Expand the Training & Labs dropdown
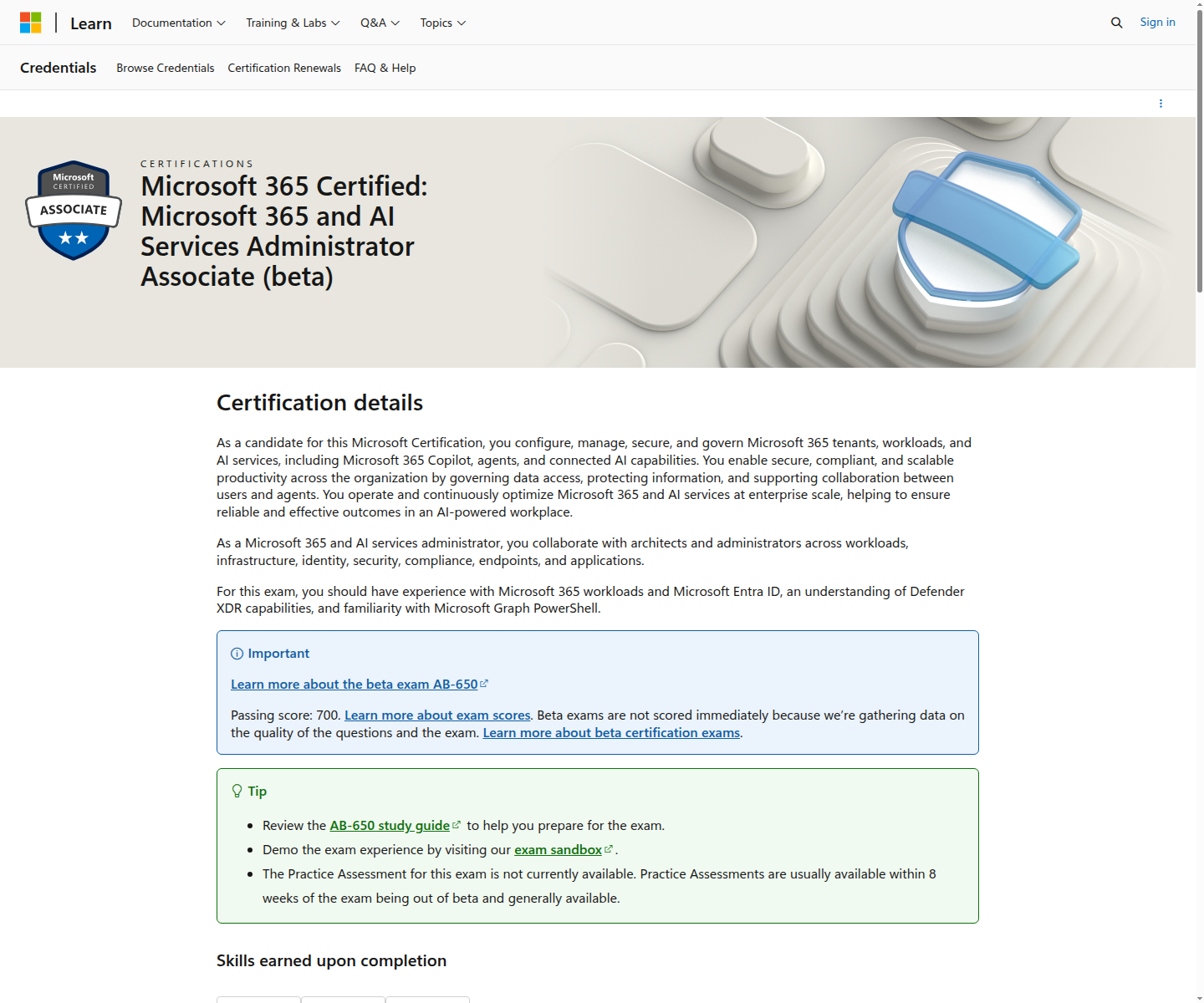 click(x=293, y=23)
